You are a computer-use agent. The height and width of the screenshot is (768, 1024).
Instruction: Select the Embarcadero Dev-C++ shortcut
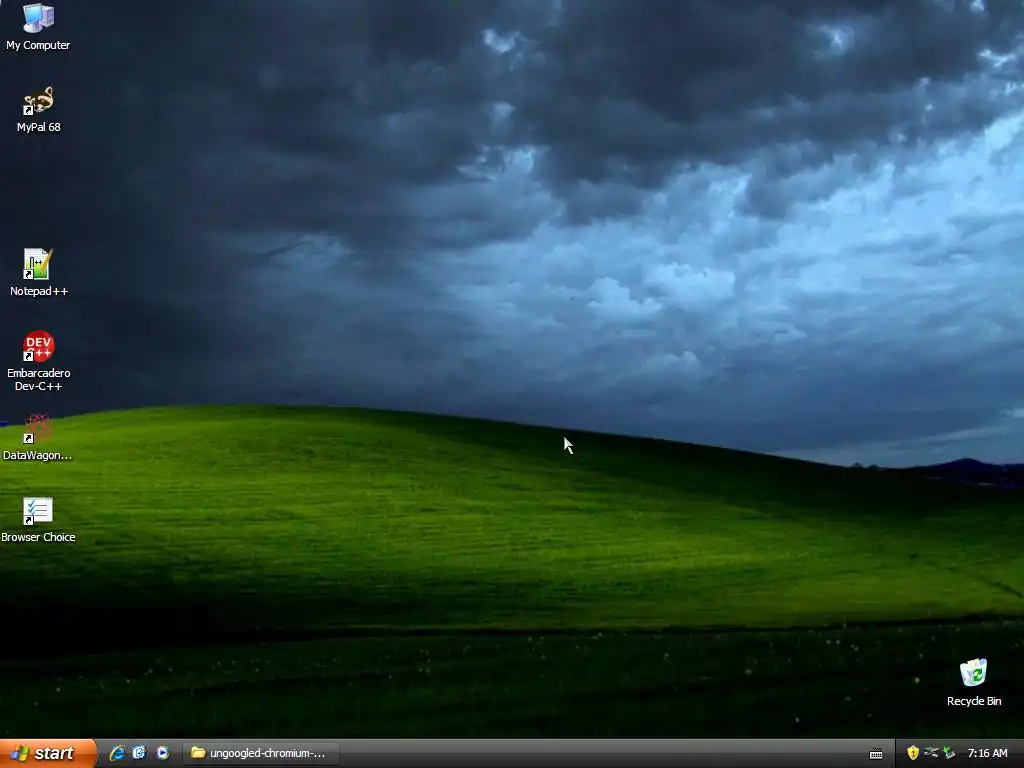click(x=38, y=361)
